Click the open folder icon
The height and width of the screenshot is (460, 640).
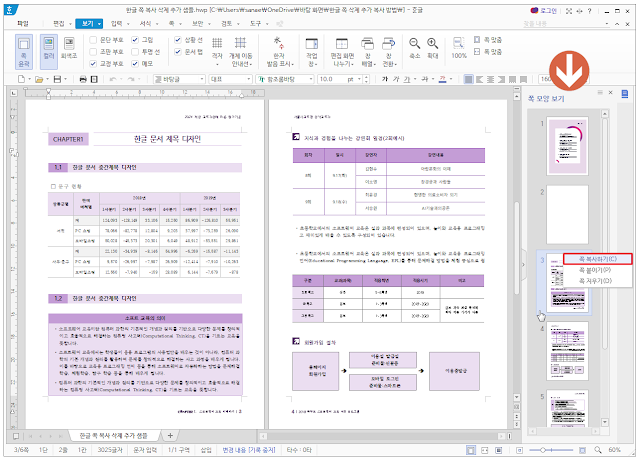click(x=39, y=79)
